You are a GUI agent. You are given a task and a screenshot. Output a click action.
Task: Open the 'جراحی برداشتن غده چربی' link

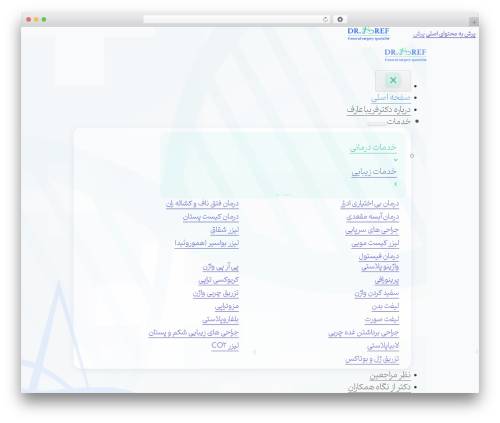(363, 333)
